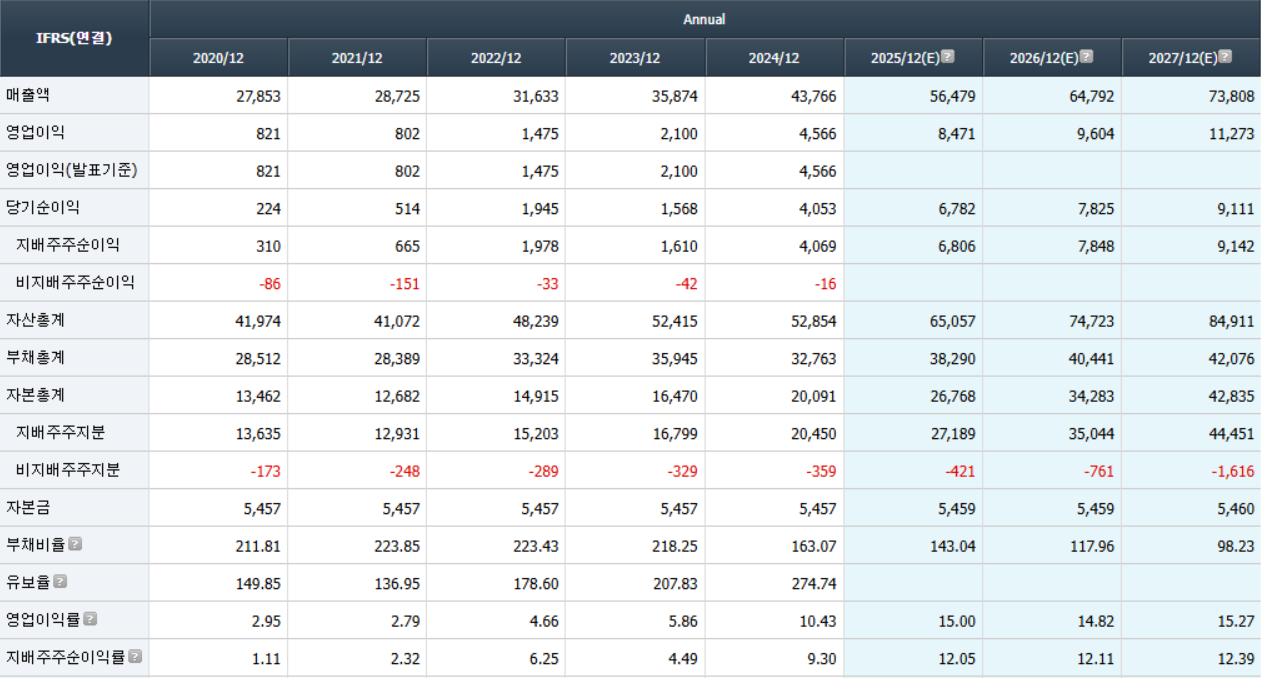Click 자본총계 value 12,682 for 2021/12
Viewport: 1261px width, 678px height.
tap(397, 396)
